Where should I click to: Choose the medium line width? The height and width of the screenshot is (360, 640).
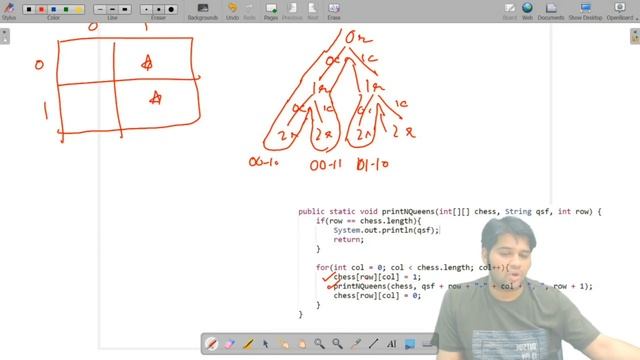coord(112,9)
